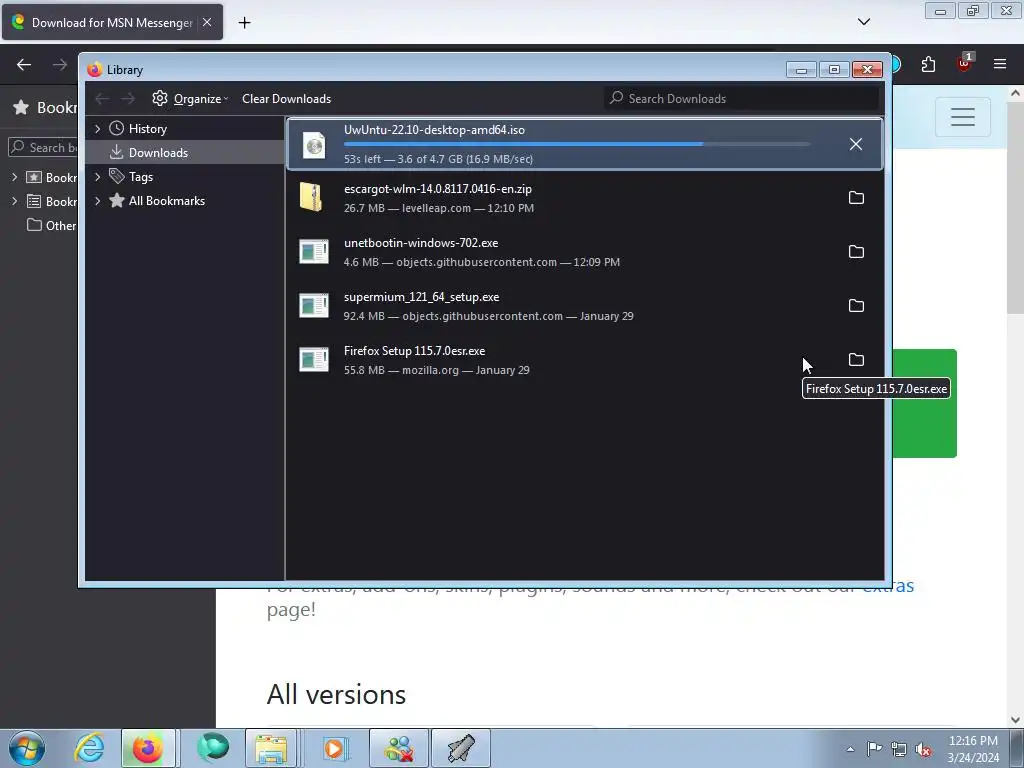Open containing folder for unetbootin-windows-702.exe
Image resolution: width=1024 pixels, height=768 pixels.
tap(856, 252)
